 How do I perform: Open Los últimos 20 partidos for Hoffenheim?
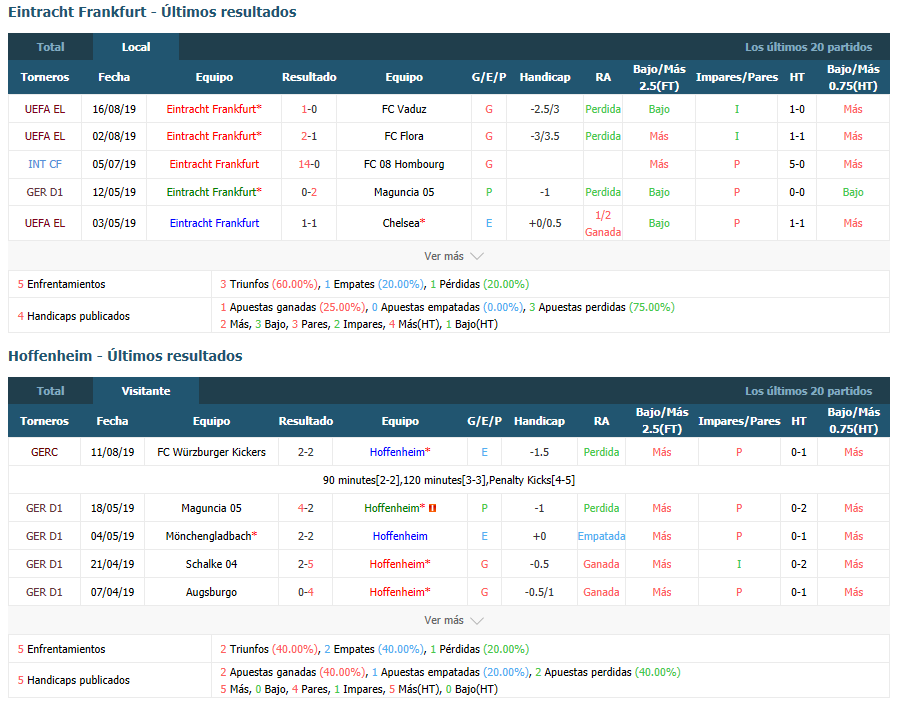(x=808, y=391)
